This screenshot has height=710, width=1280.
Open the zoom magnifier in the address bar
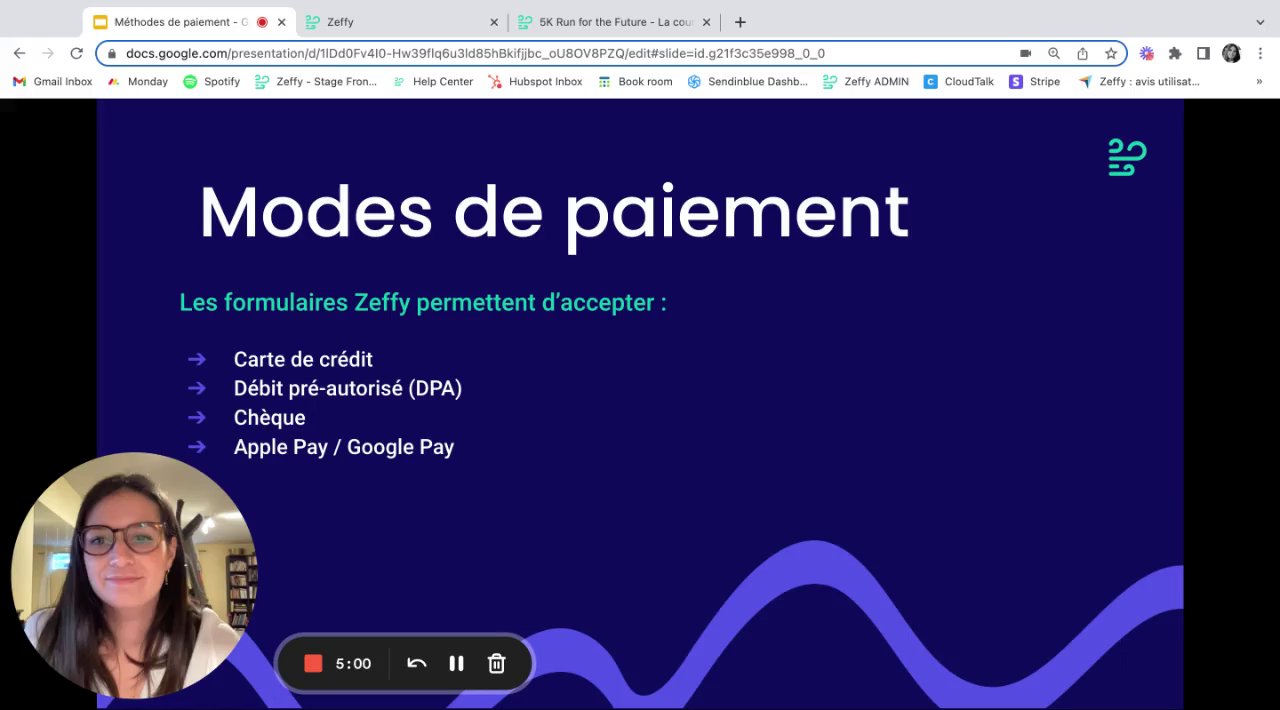(x=1054, y=53)
